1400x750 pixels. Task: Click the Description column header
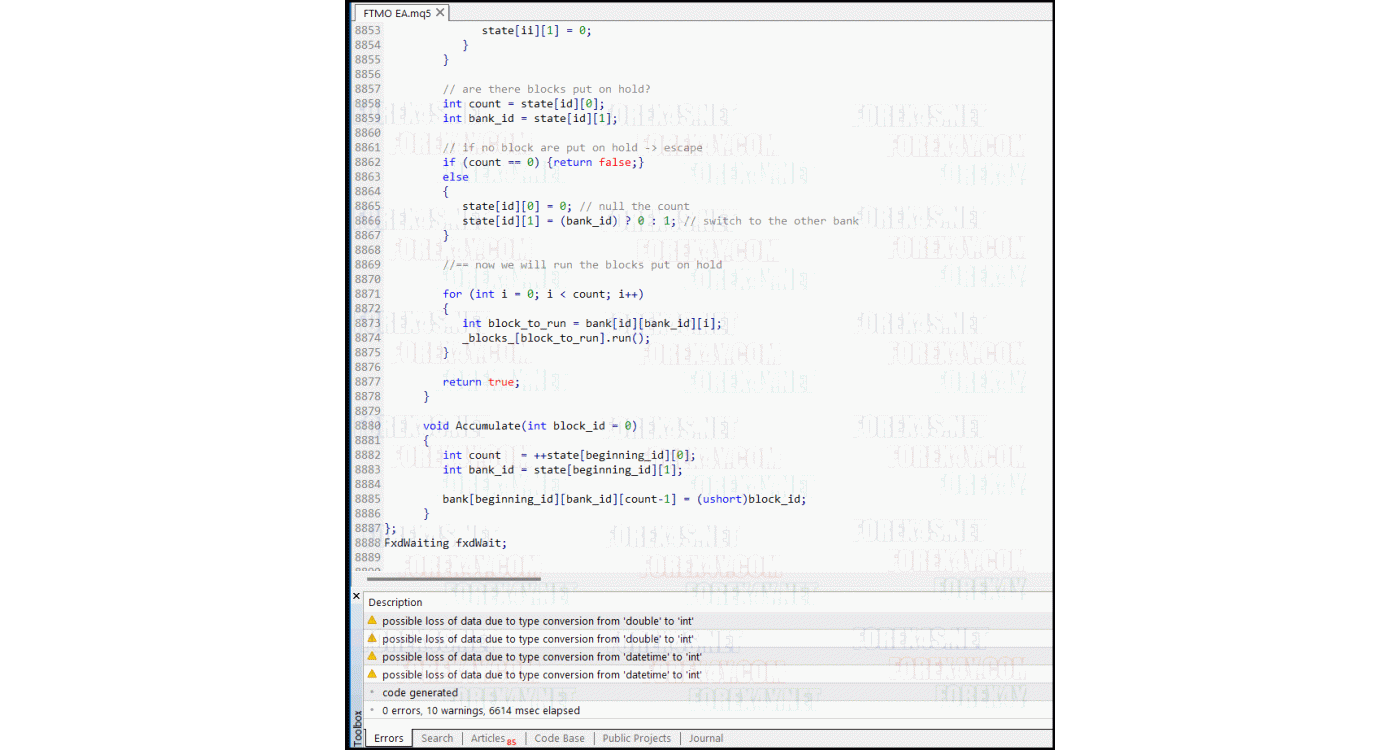click(395, 602)
